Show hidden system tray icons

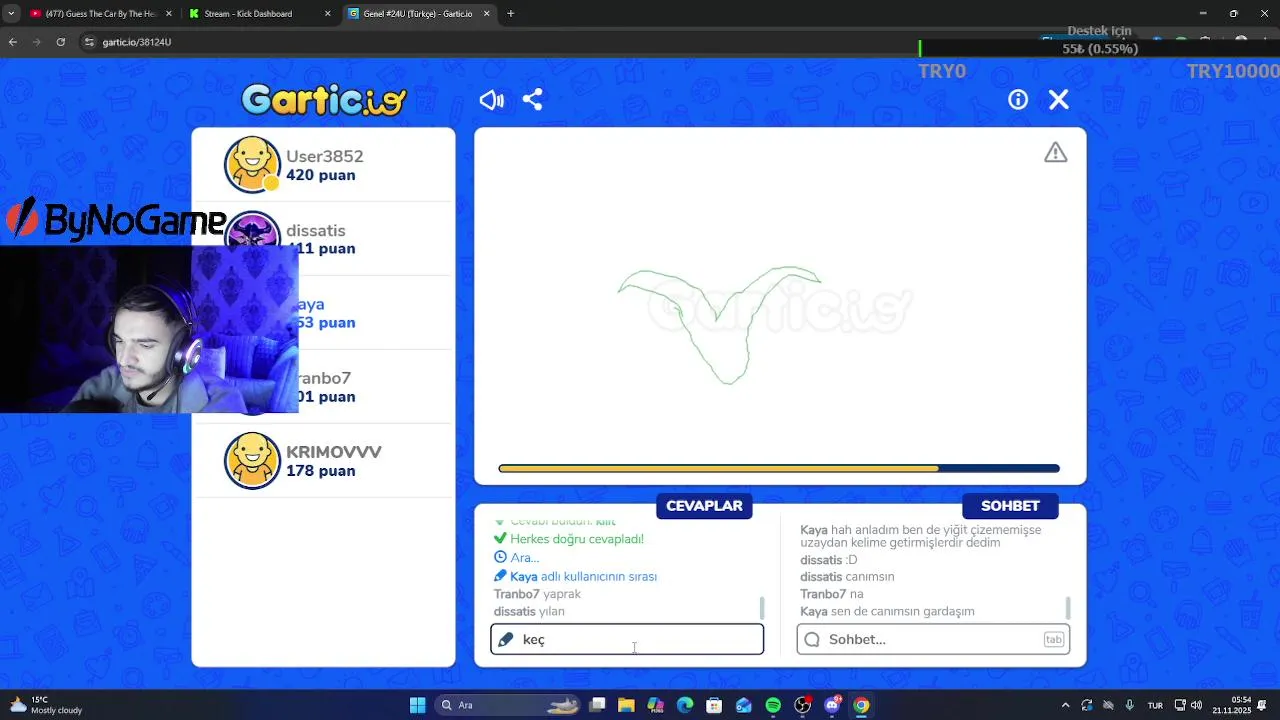[x=1065, y=705]
